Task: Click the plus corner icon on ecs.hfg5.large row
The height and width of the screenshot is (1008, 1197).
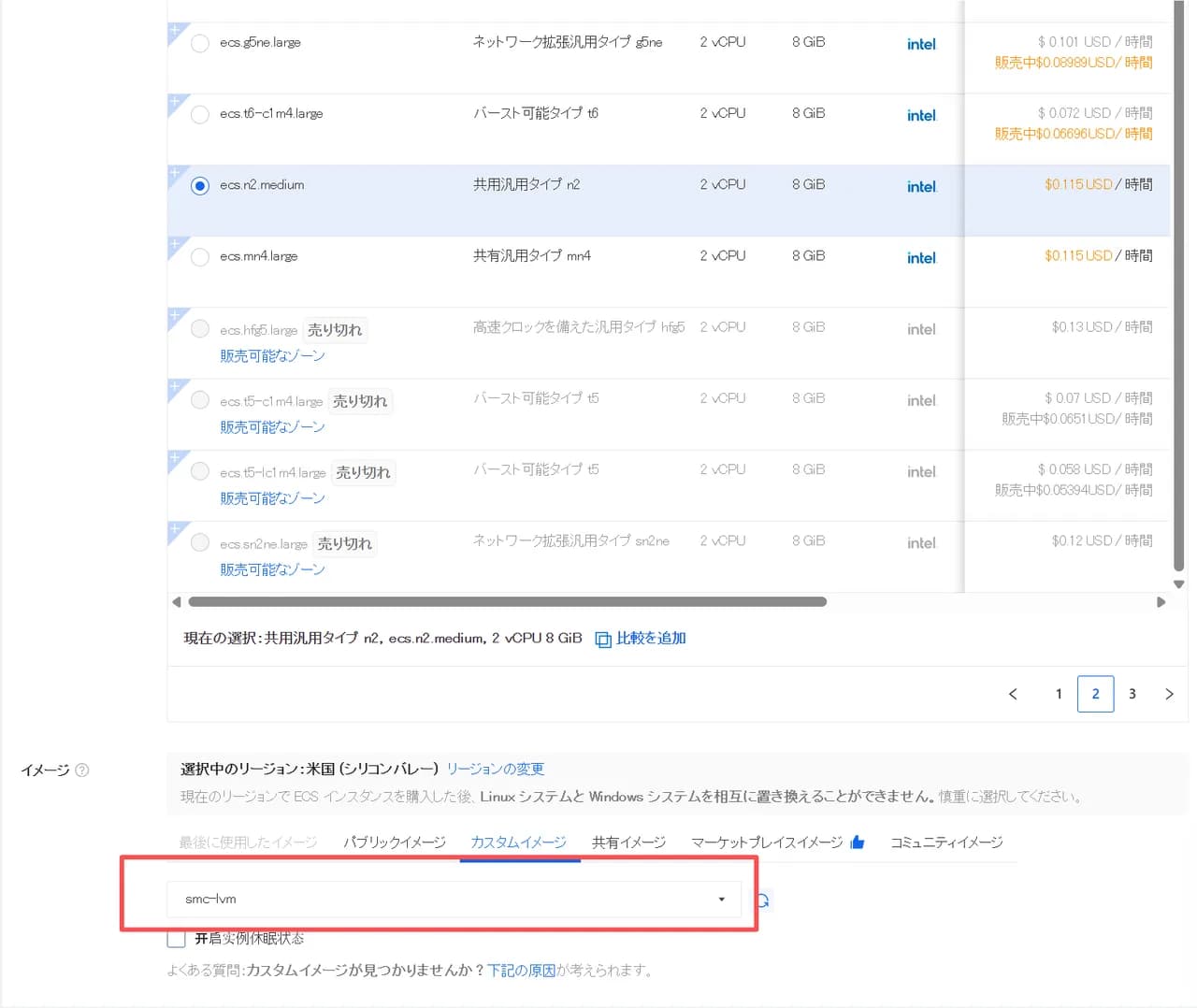Action: (x=175, y=316)
